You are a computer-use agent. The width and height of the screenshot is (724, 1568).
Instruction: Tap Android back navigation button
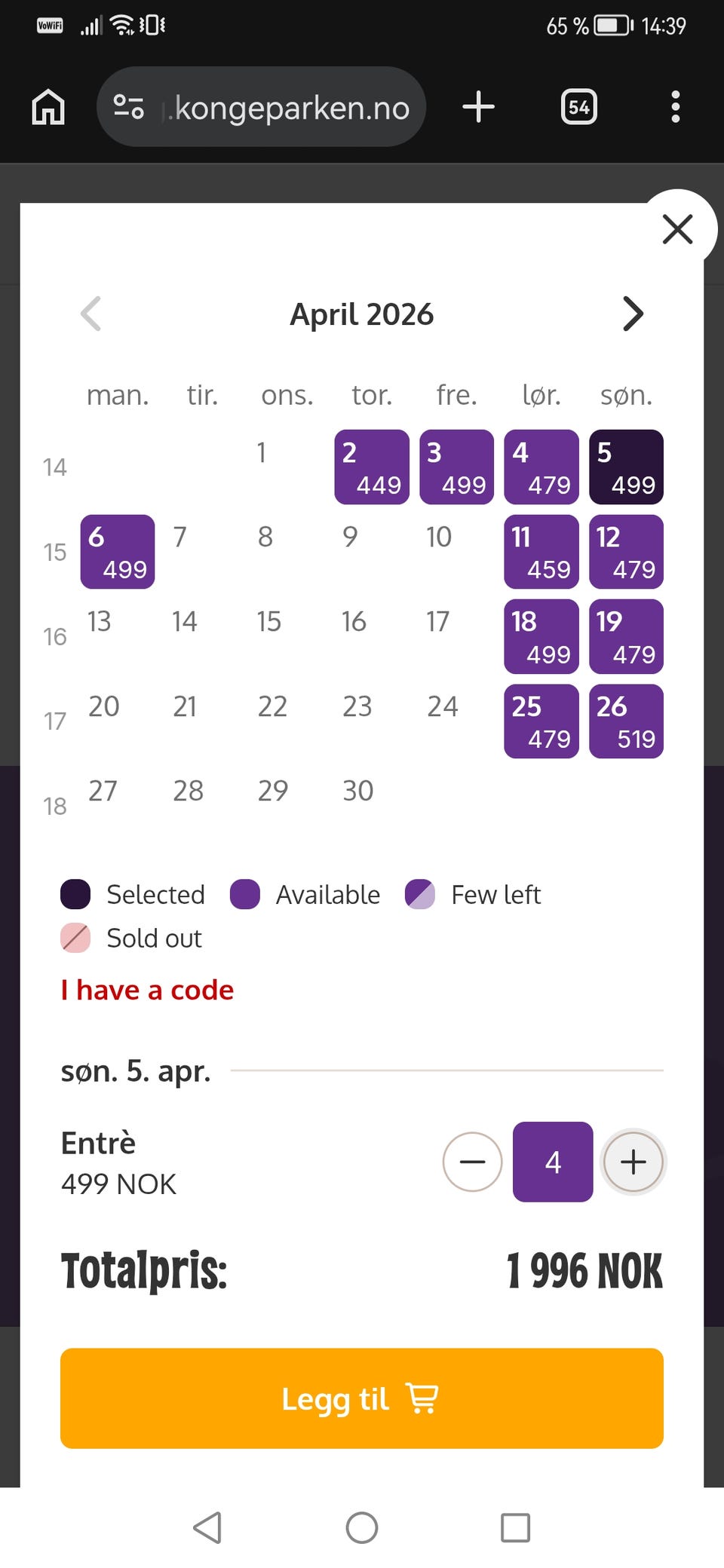pos(207,1527)
